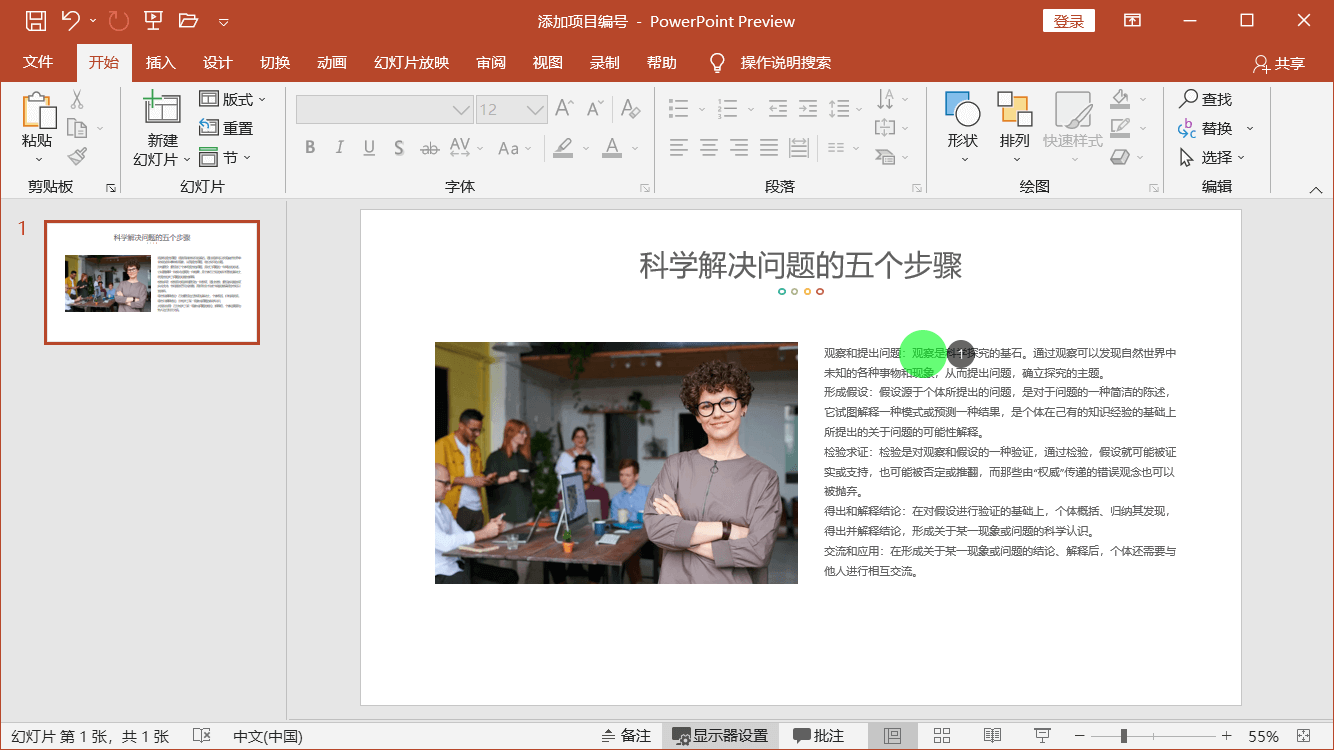Toggle text shadow

399,148
